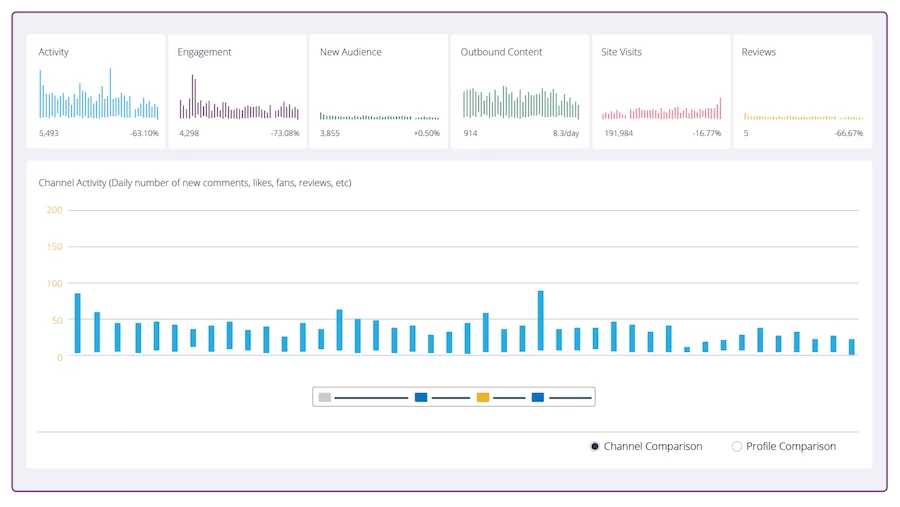Toggle the yellow legend swatch

483,398
